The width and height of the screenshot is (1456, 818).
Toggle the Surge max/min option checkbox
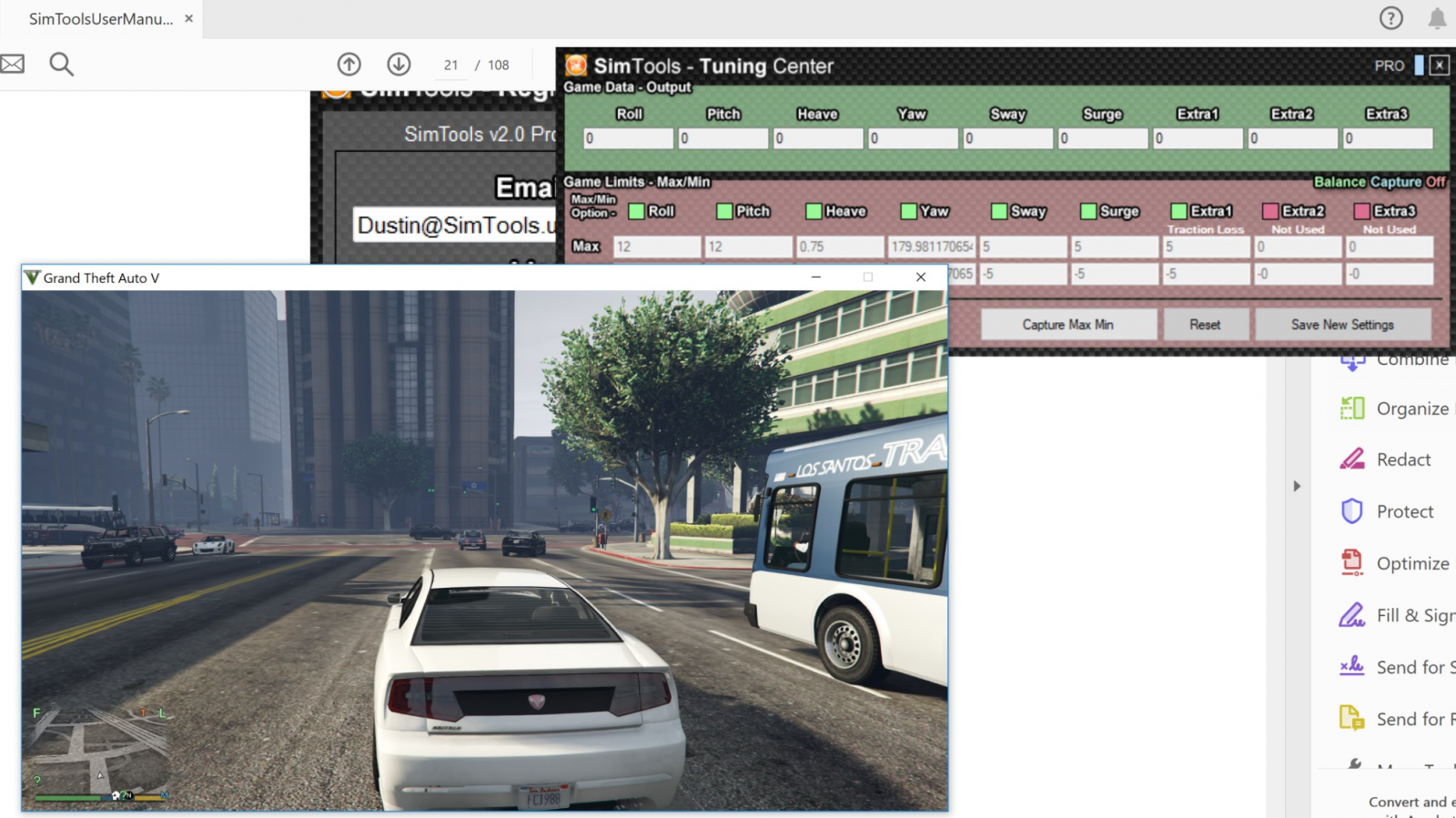pyautogui.click(x=1088, y=211)
